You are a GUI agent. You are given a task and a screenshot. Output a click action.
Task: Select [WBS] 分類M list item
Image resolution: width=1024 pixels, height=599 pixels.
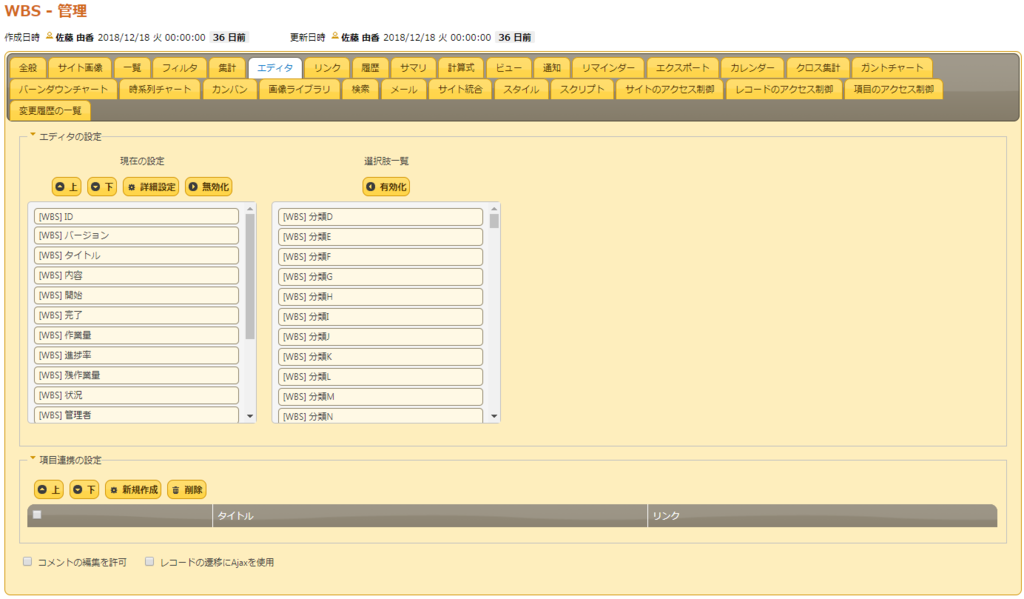pos(381,397)
